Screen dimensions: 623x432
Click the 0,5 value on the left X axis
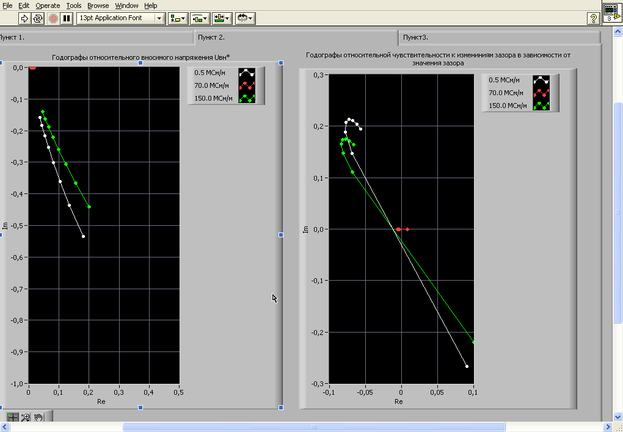(x=179, y=392)
